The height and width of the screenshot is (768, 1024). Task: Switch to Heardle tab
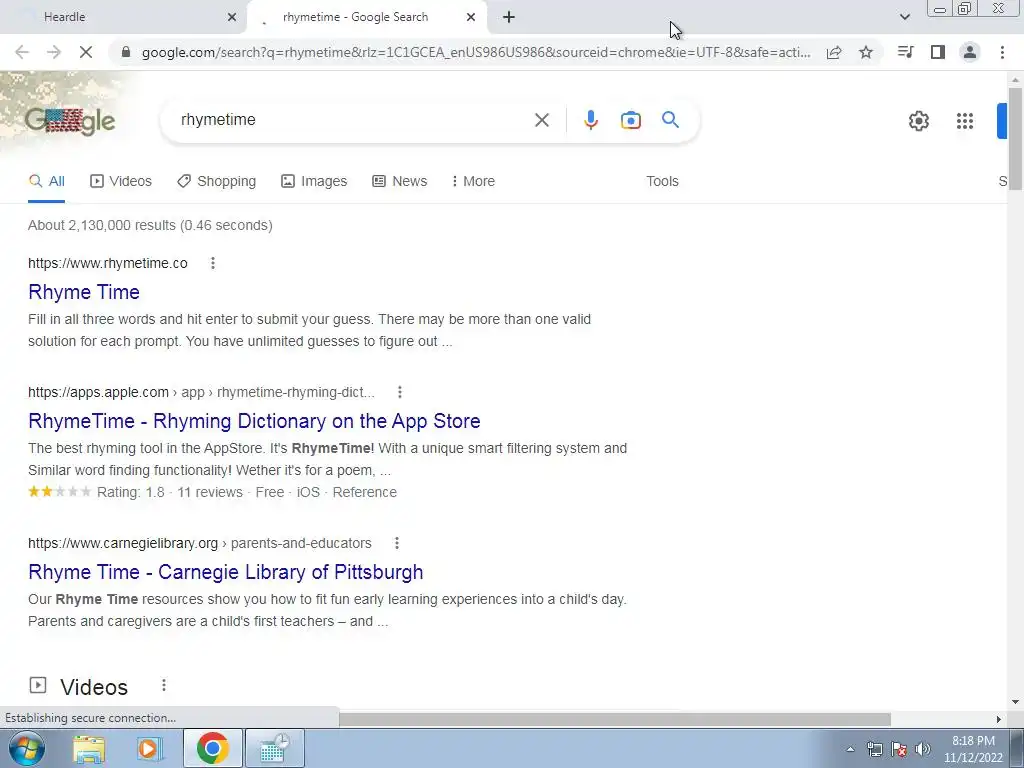pyautogui.click(x=124, y=17)
